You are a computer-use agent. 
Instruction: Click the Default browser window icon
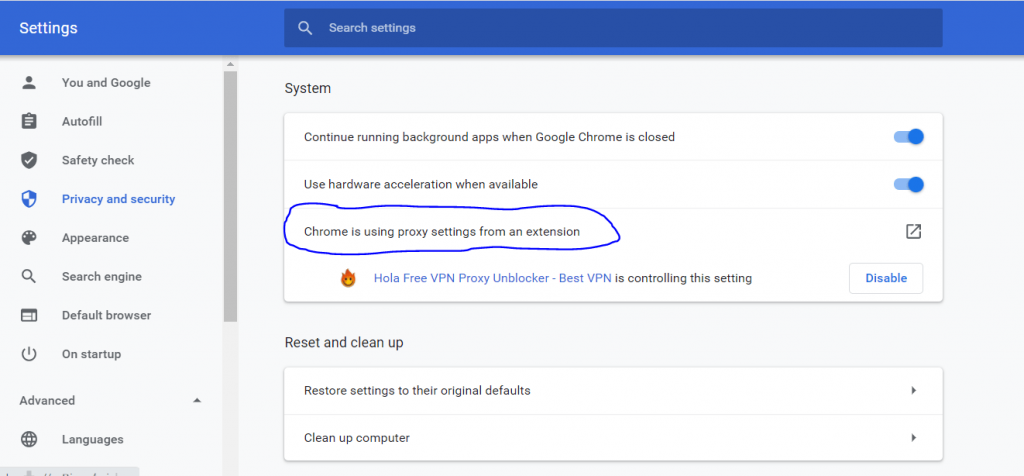point(29,316)
